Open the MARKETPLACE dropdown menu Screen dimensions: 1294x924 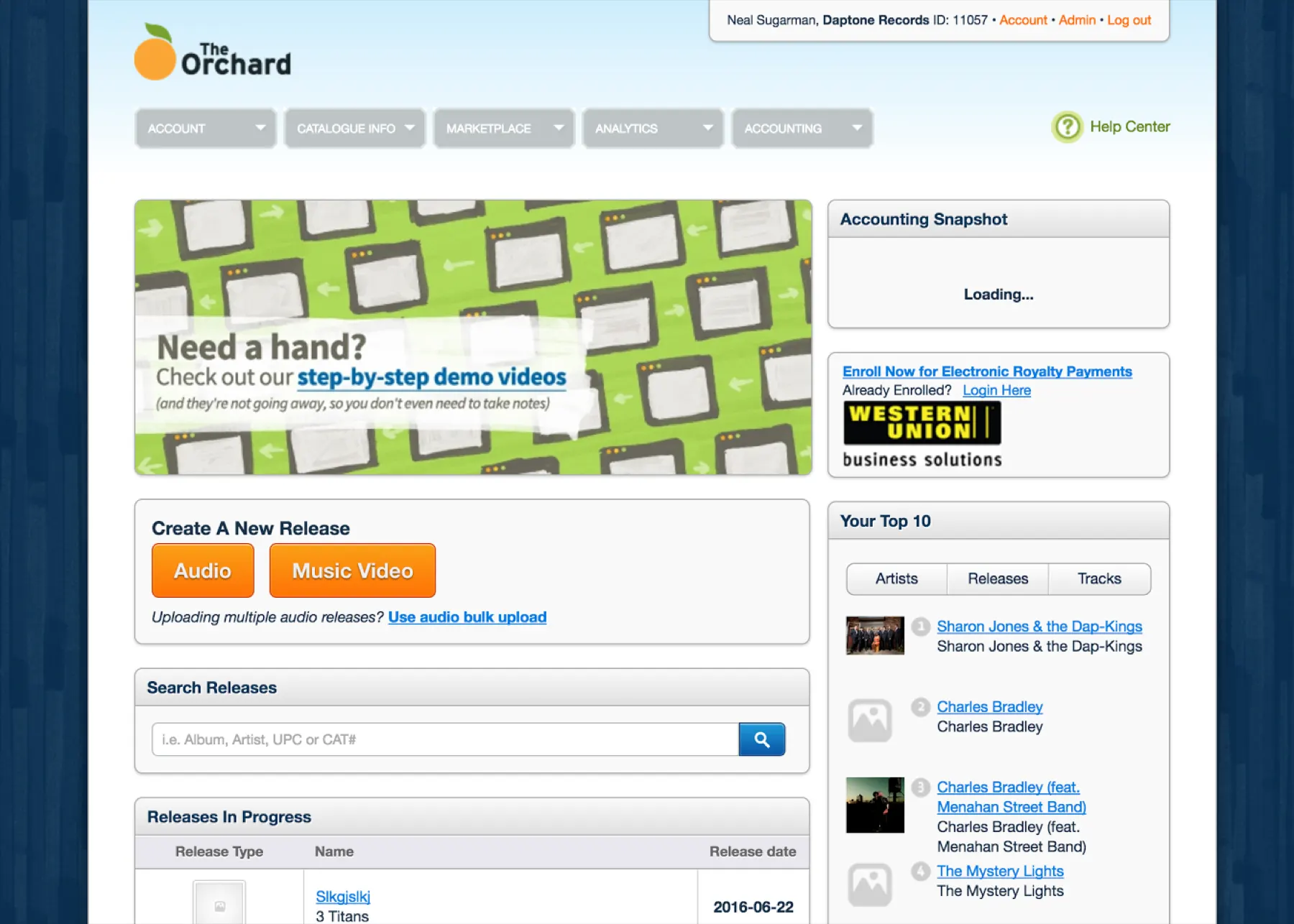(504, 129)
